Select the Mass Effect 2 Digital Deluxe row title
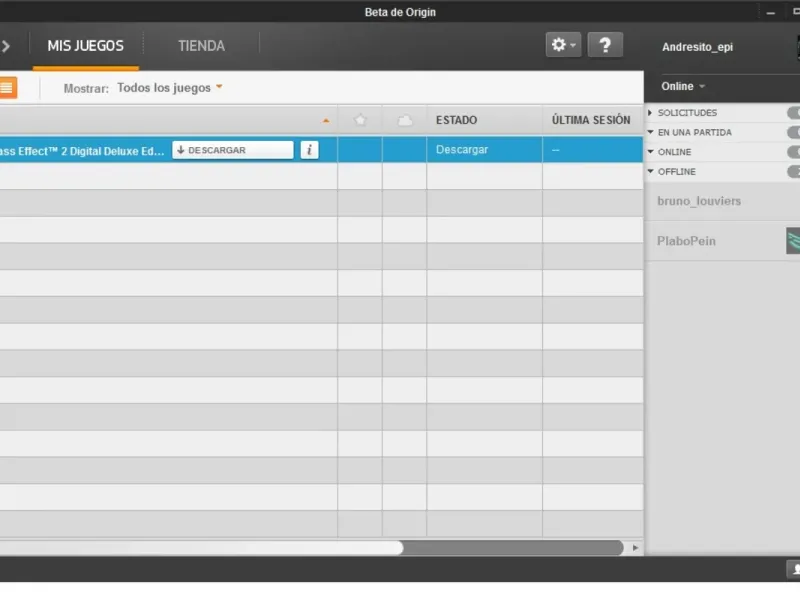The image size is (800, 600). pos(82,151)
